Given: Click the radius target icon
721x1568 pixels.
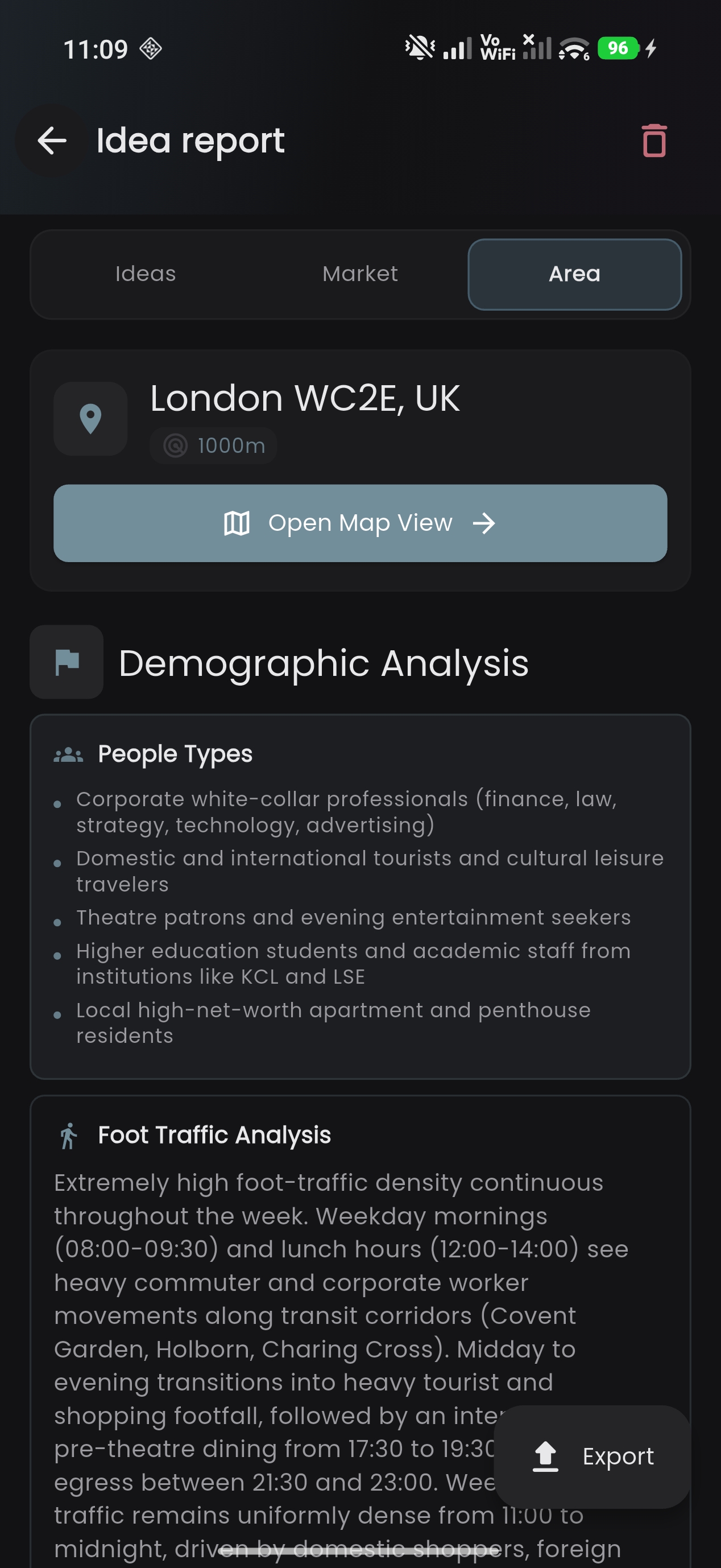Looking at the screenshot, I should click(x=175, y=445).
